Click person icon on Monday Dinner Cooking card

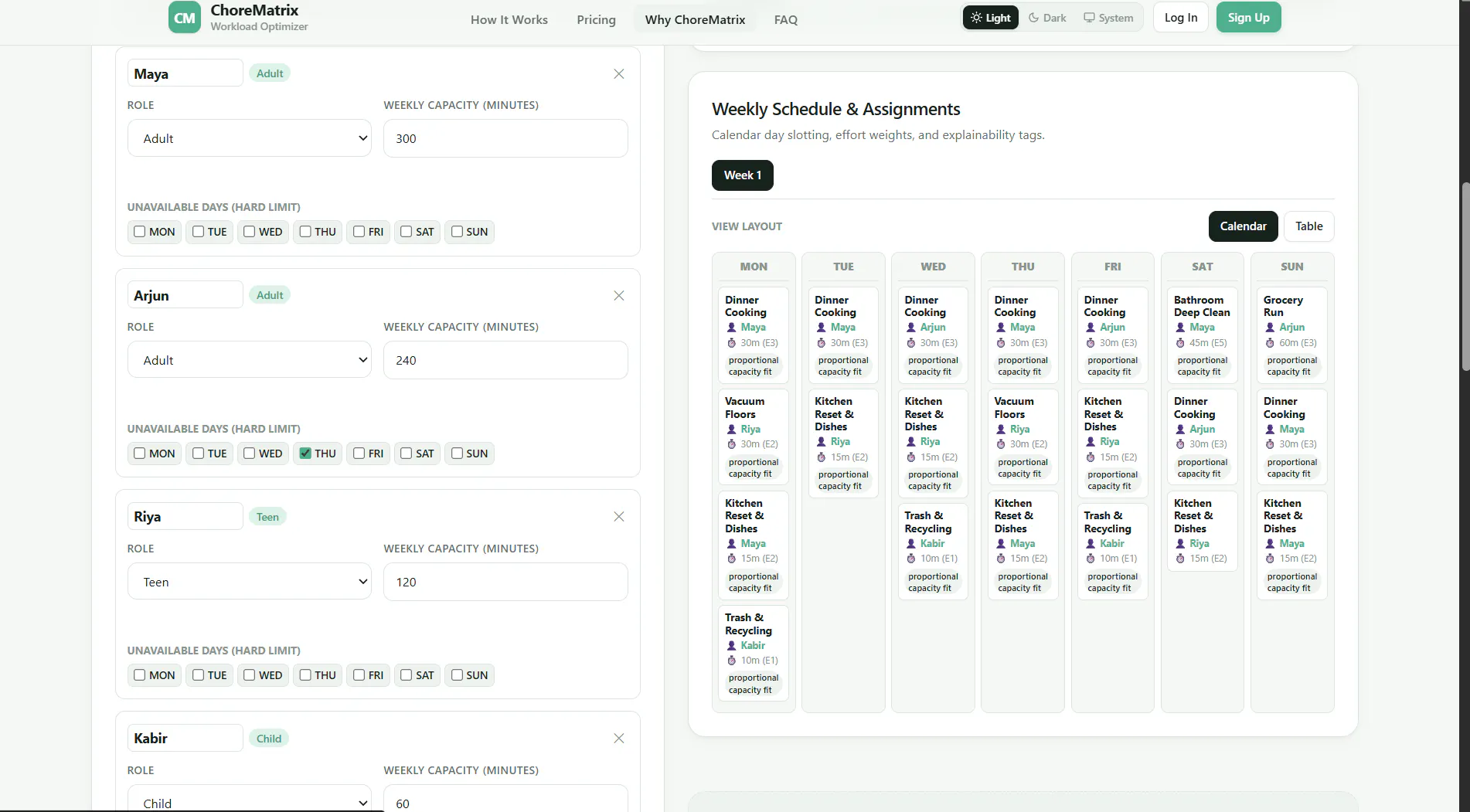coord(731,328)
